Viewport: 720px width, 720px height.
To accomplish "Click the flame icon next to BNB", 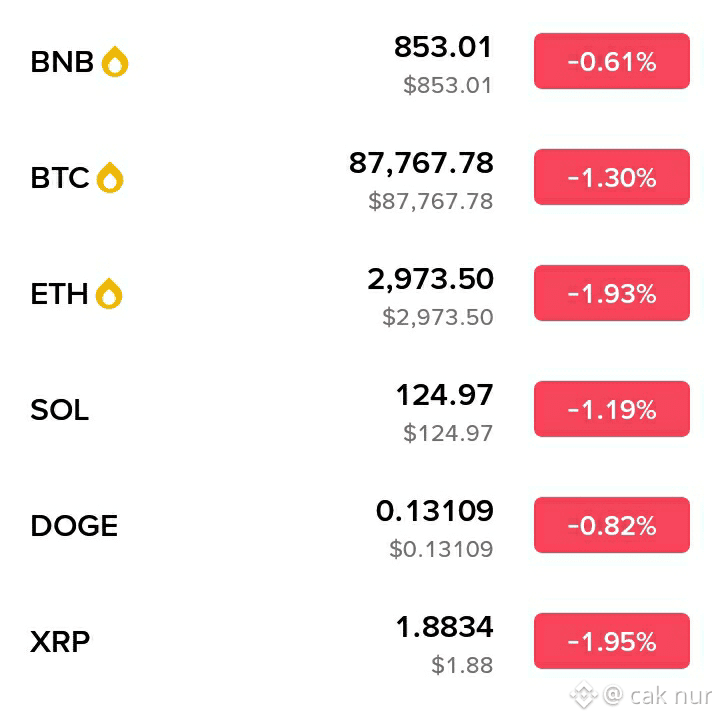I will click(x=115, y=61).
